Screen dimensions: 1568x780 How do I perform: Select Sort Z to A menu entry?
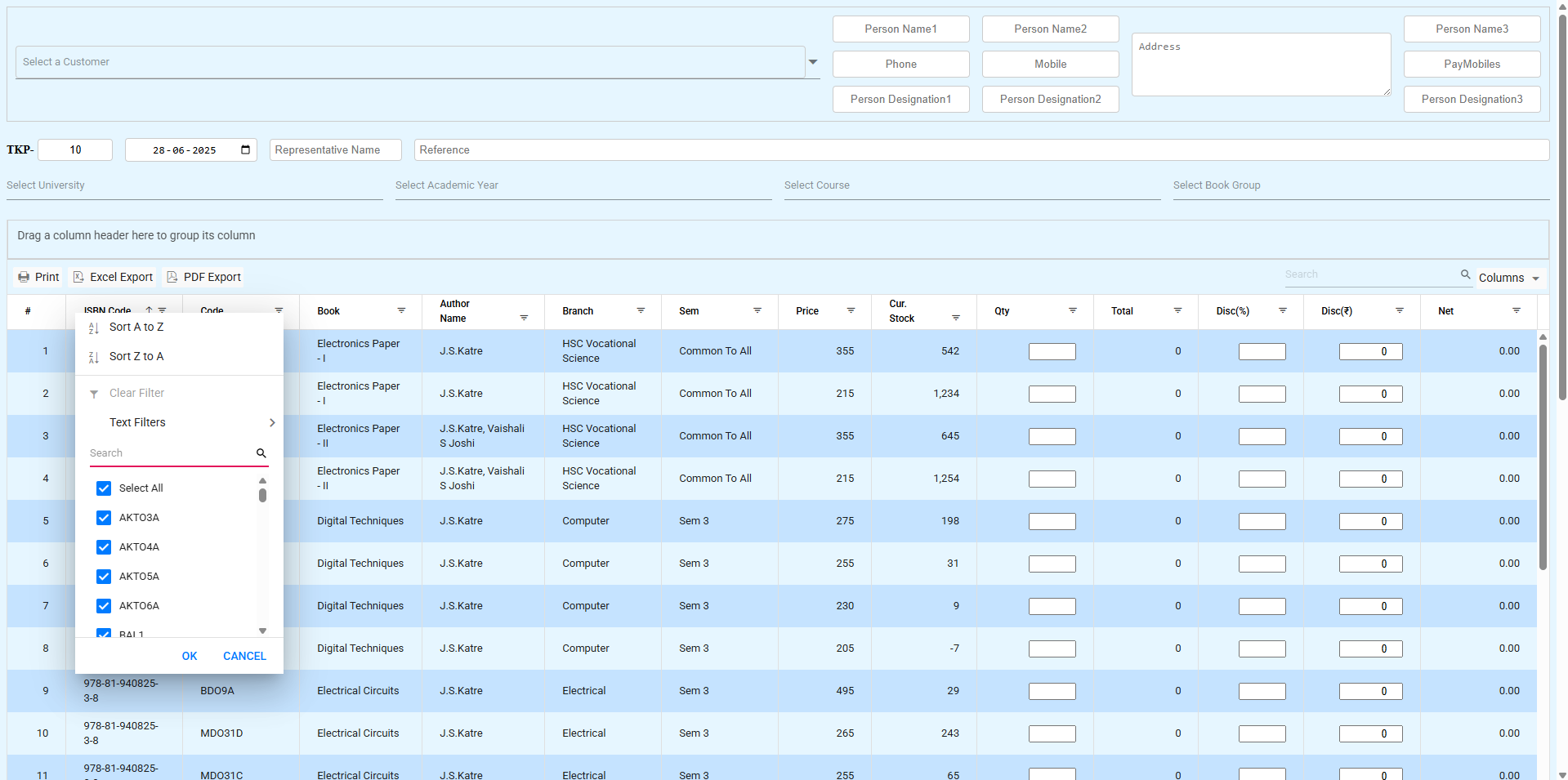[136, 356]
